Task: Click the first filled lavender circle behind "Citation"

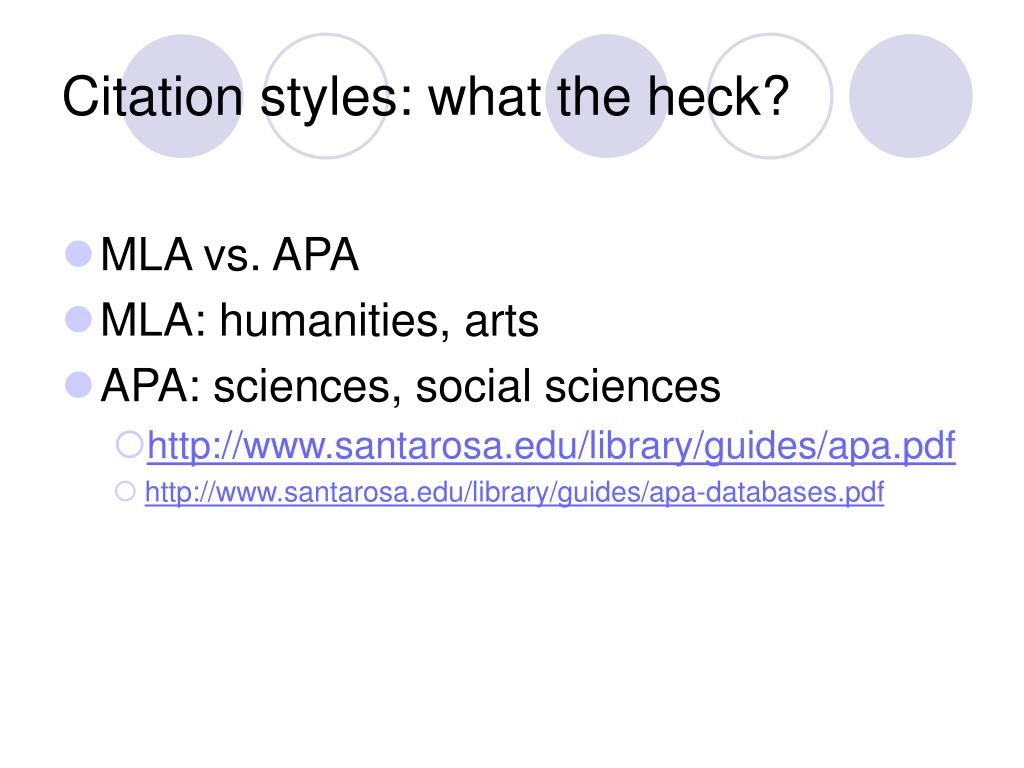Action: coord(182,96)
